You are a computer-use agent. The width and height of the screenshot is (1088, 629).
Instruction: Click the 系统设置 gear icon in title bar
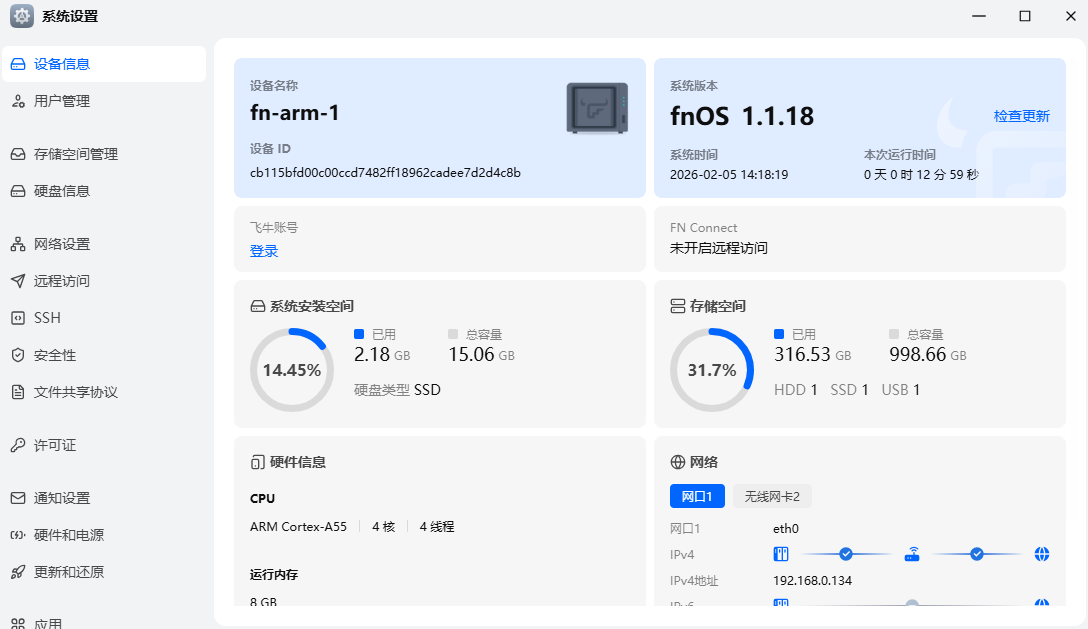point(22,16)
